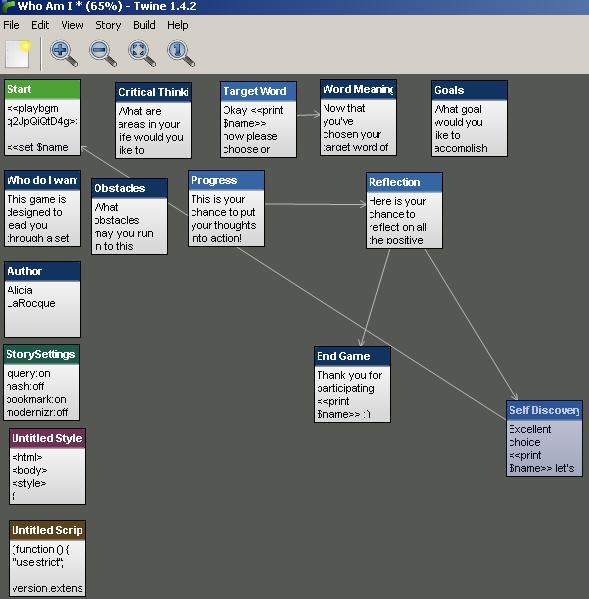The height and width of the screenshot is (599, 589).
Task: Open the File menu
Action: (x=11, y=25)
